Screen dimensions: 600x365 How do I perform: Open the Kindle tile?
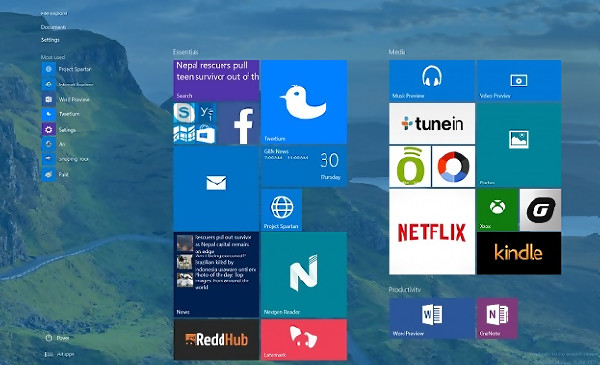tap(519, 253)
